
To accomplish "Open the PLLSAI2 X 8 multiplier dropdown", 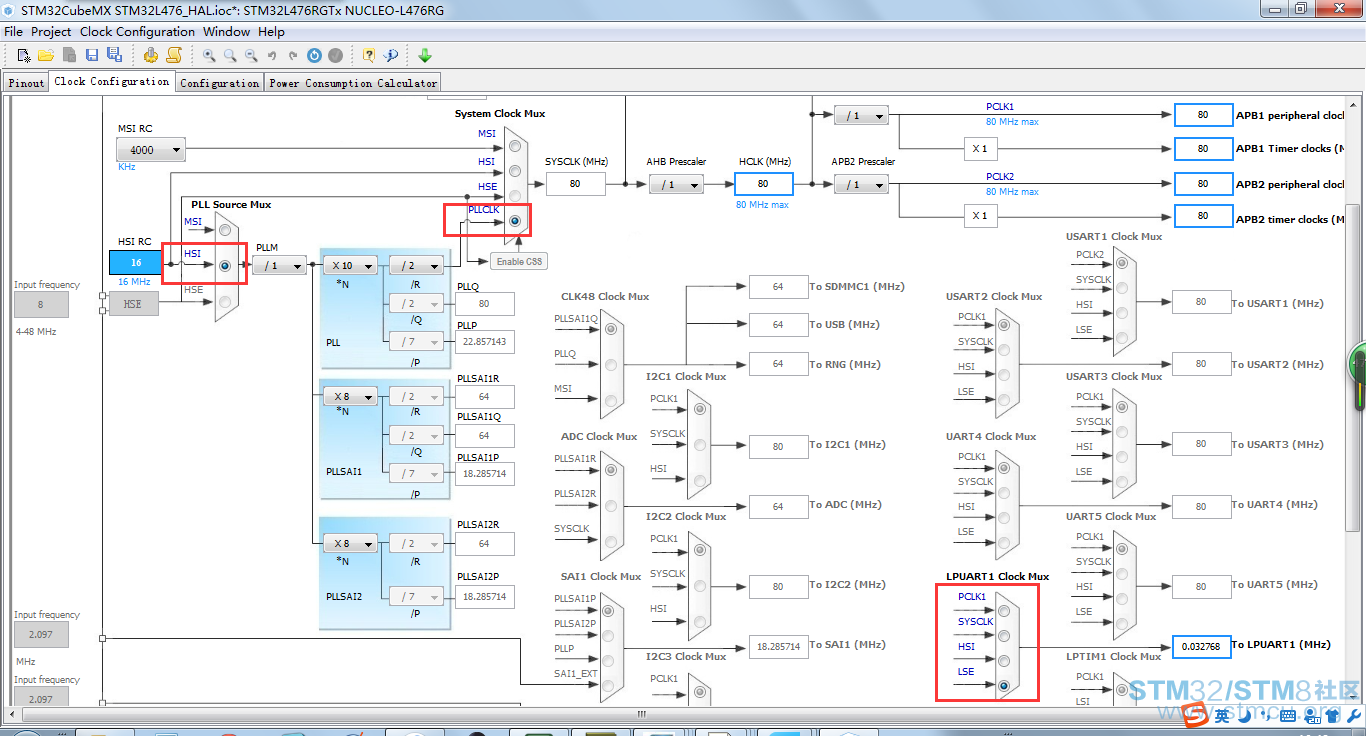I will tap(350, 544).
